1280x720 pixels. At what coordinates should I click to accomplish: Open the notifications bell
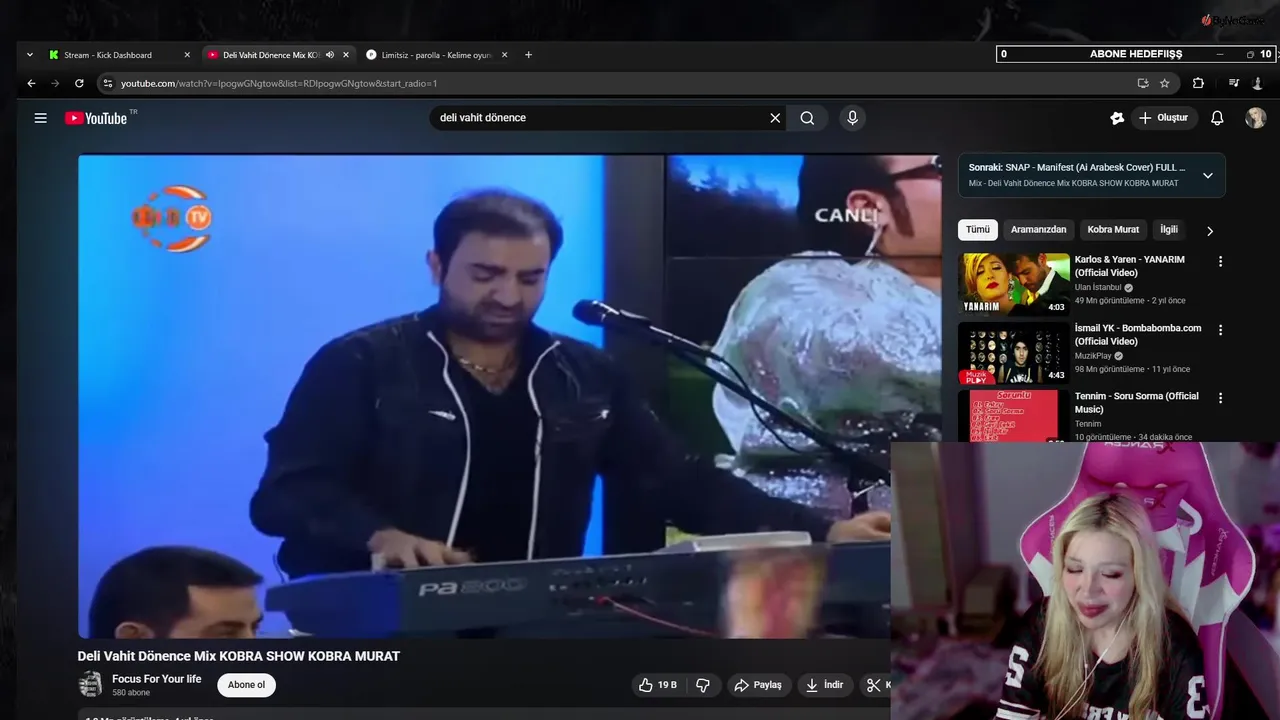pyautogui.click(x=1217, y=118)
